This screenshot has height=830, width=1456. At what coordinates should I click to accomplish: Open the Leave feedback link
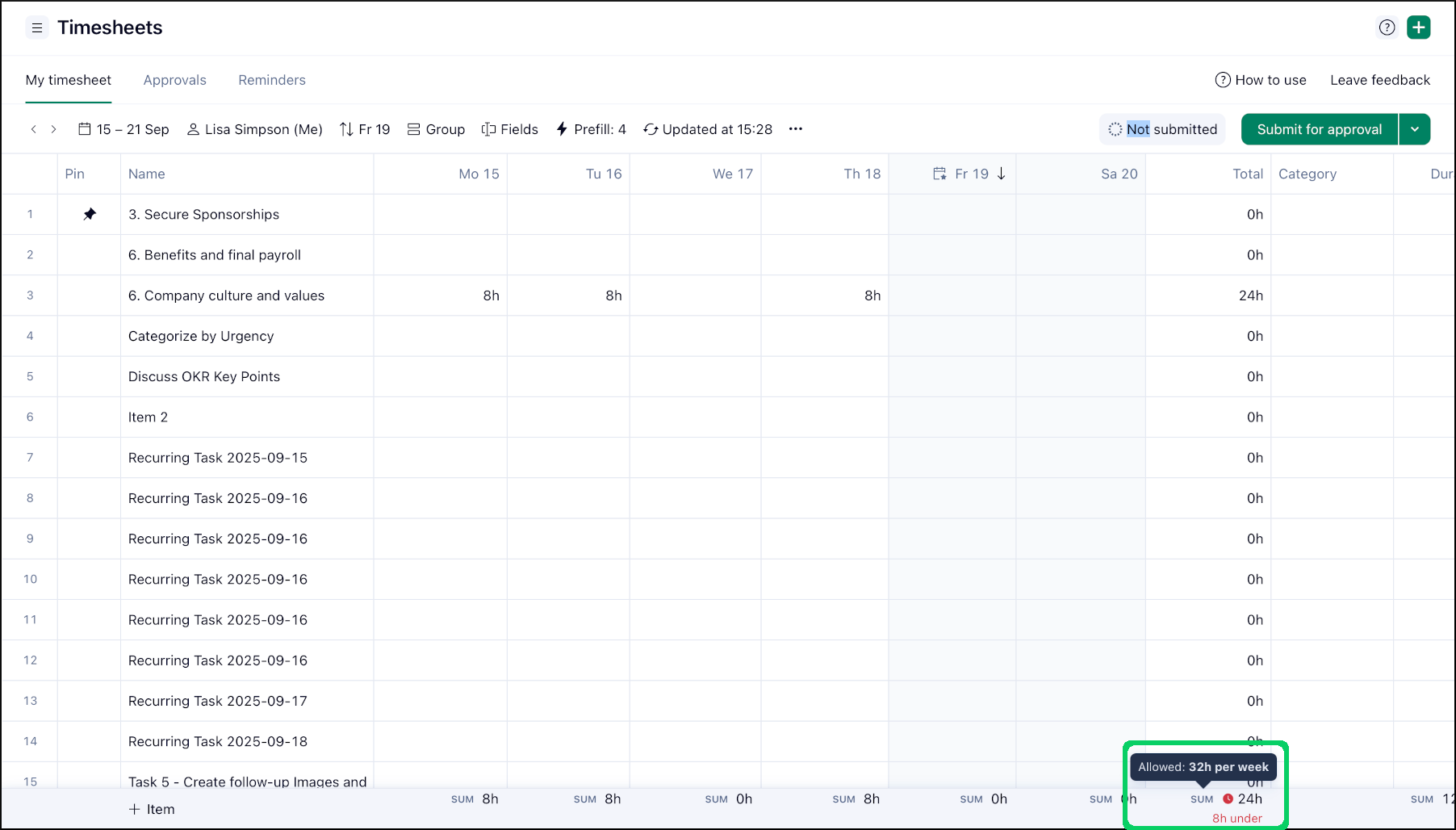[1379, 80]
